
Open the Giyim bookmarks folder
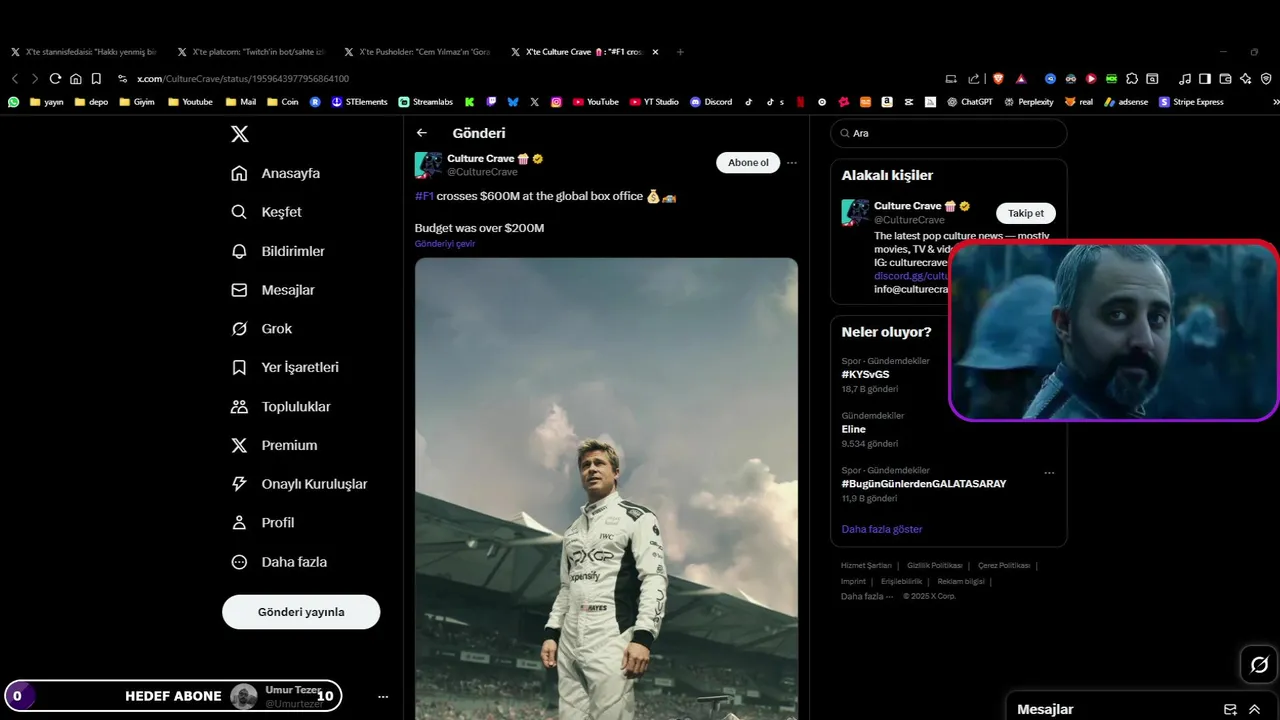(x=137, y=102)
